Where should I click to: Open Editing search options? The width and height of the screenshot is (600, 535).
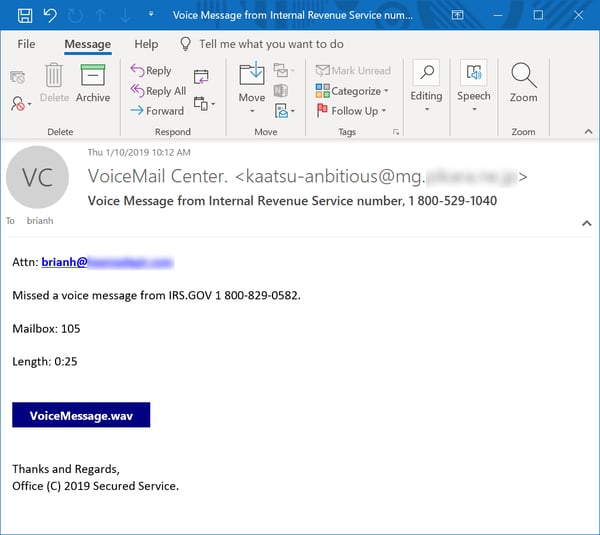426,82
